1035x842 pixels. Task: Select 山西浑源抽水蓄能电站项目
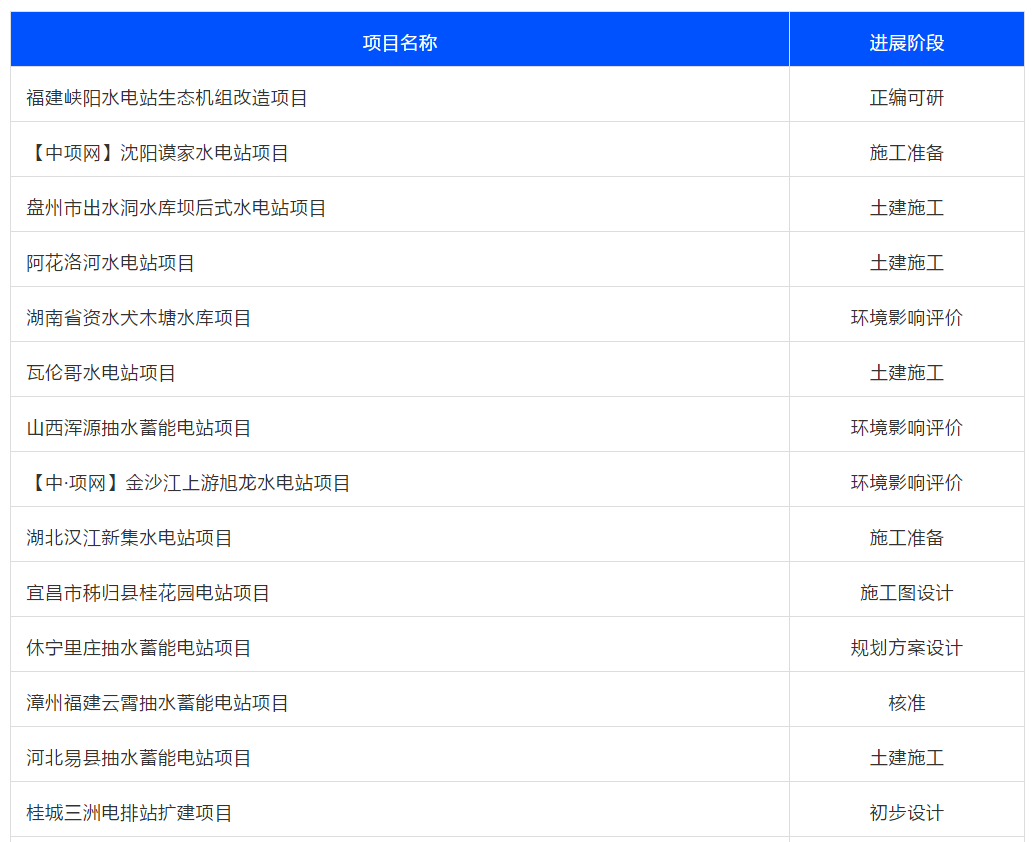[x=138, y=428]
